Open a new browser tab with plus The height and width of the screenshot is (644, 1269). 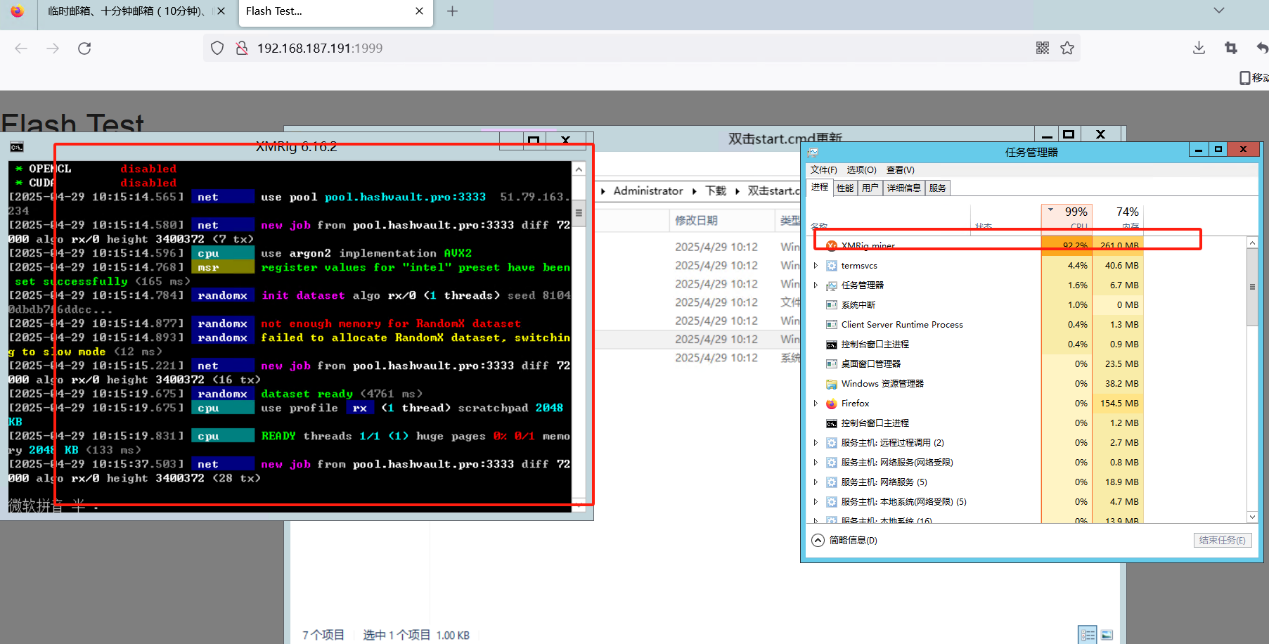452,11
